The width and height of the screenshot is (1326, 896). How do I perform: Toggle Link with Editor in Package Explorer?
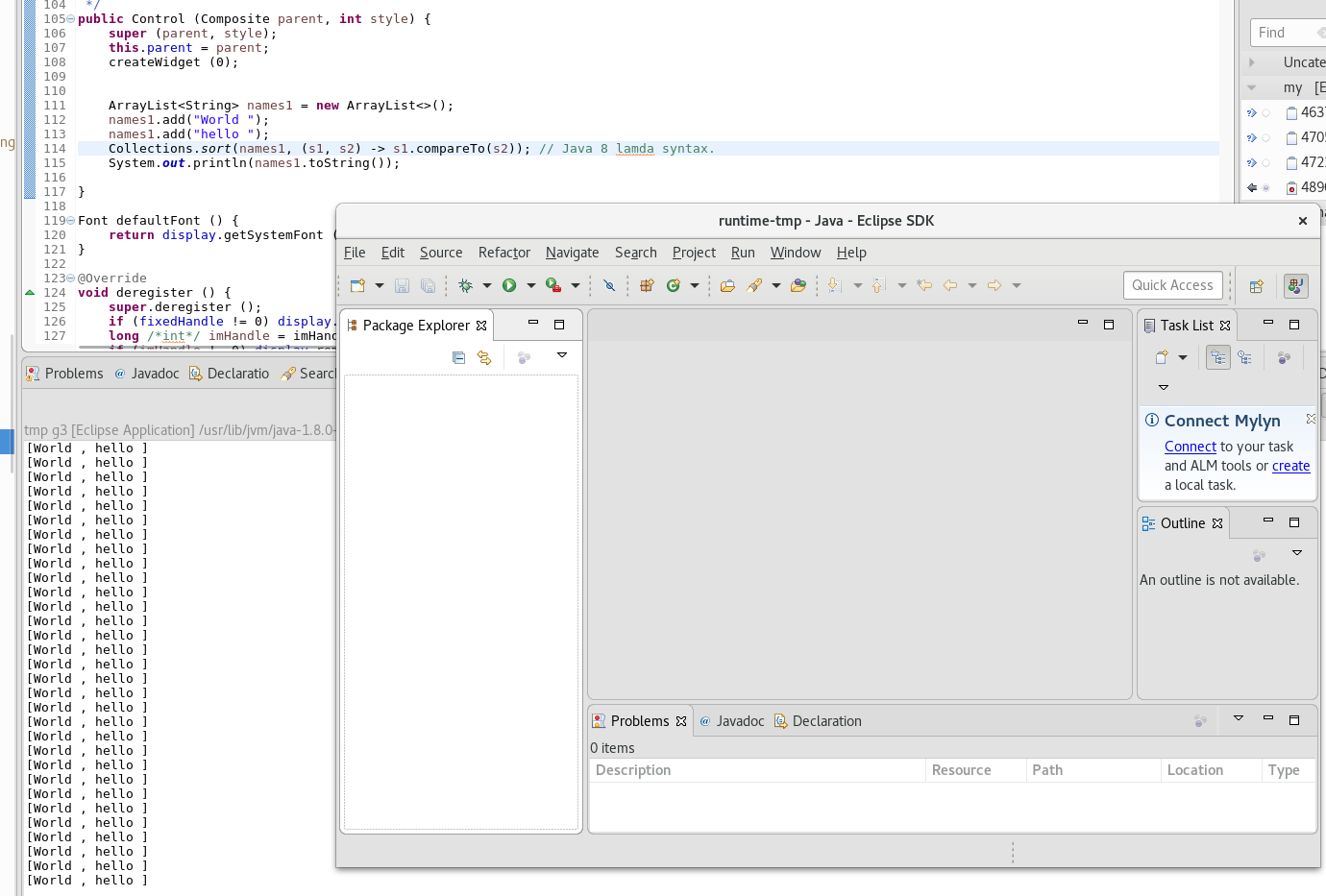pos(484,357)
